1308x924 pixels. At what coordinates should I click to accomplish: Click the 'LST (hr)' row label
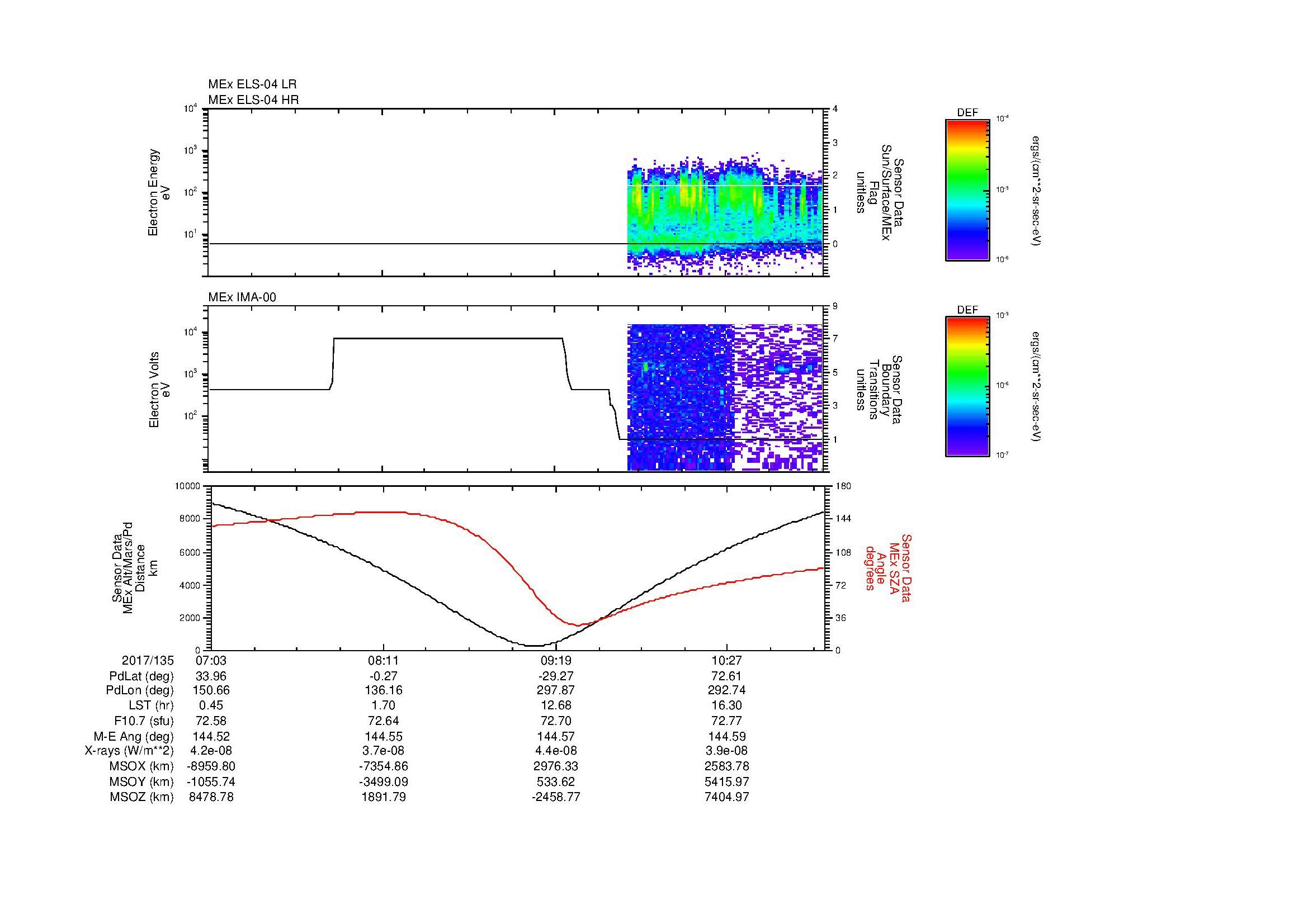coord(151,706)
